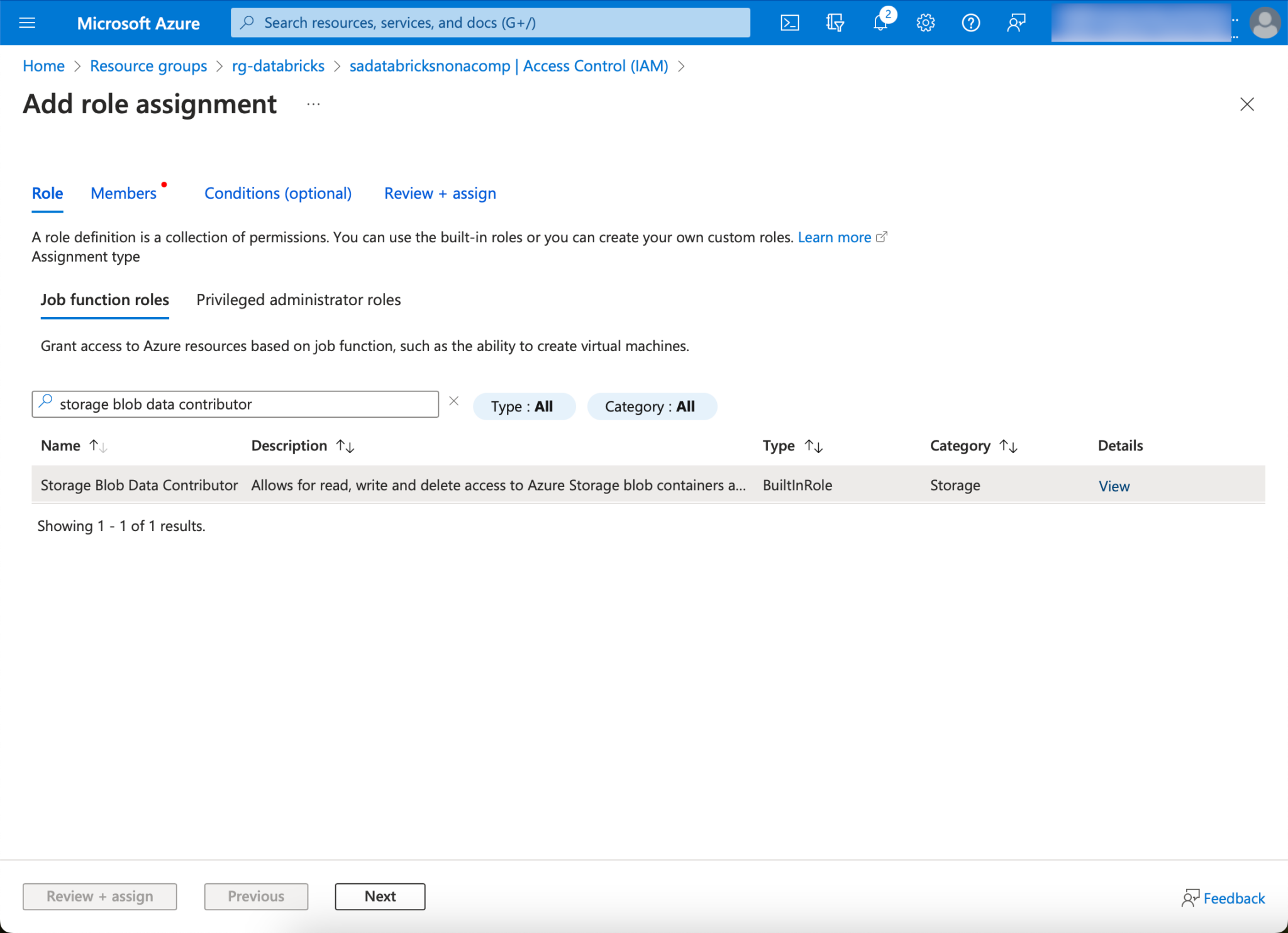The image size is (1288, 933).
Task: Select Privileged administrator roles tab
Action: click(x=298, y=300)
